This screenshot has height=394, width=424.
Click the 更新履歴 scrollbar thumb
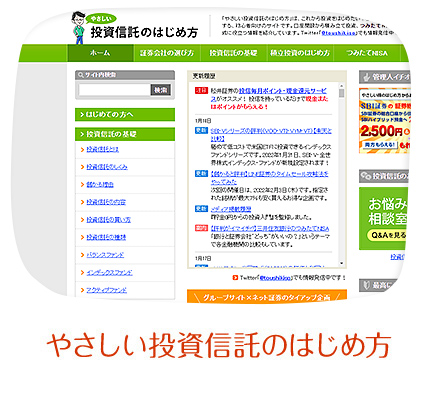[x=341, y=93]
